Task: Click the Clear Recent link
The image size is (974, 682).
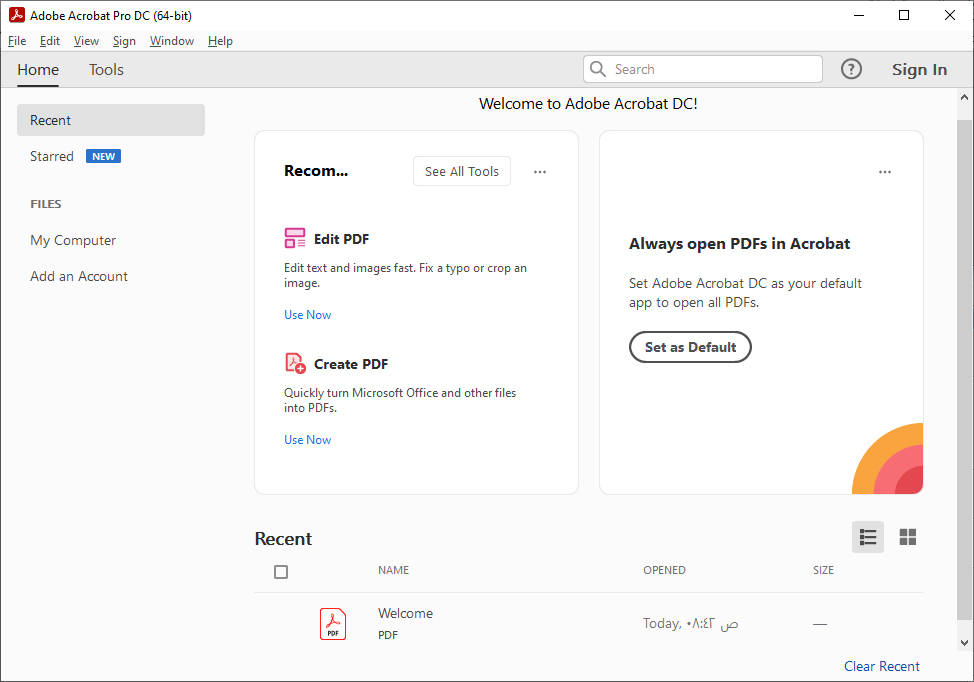Action: (x=881, y=666)
